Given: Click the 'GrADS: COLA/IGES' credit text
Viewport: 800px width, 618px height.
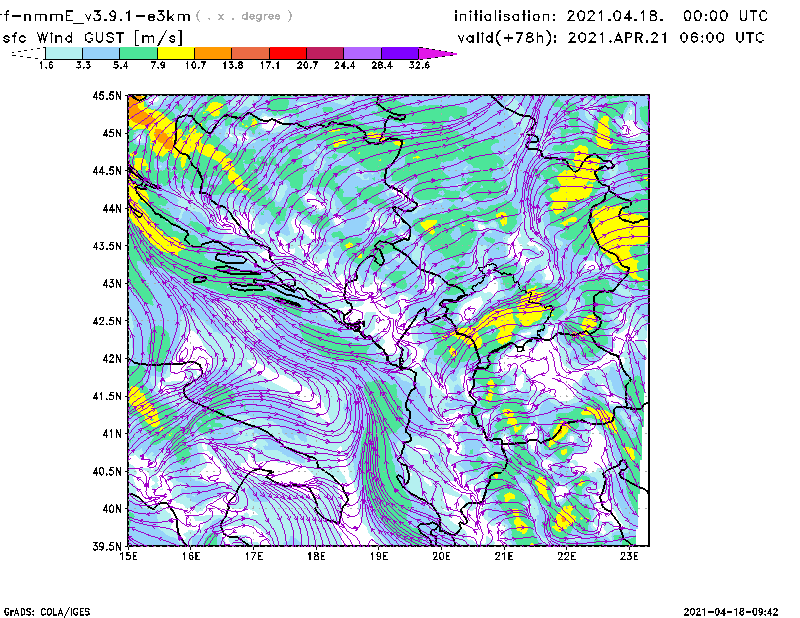Looking at the screenshot, I should point(47,612).
